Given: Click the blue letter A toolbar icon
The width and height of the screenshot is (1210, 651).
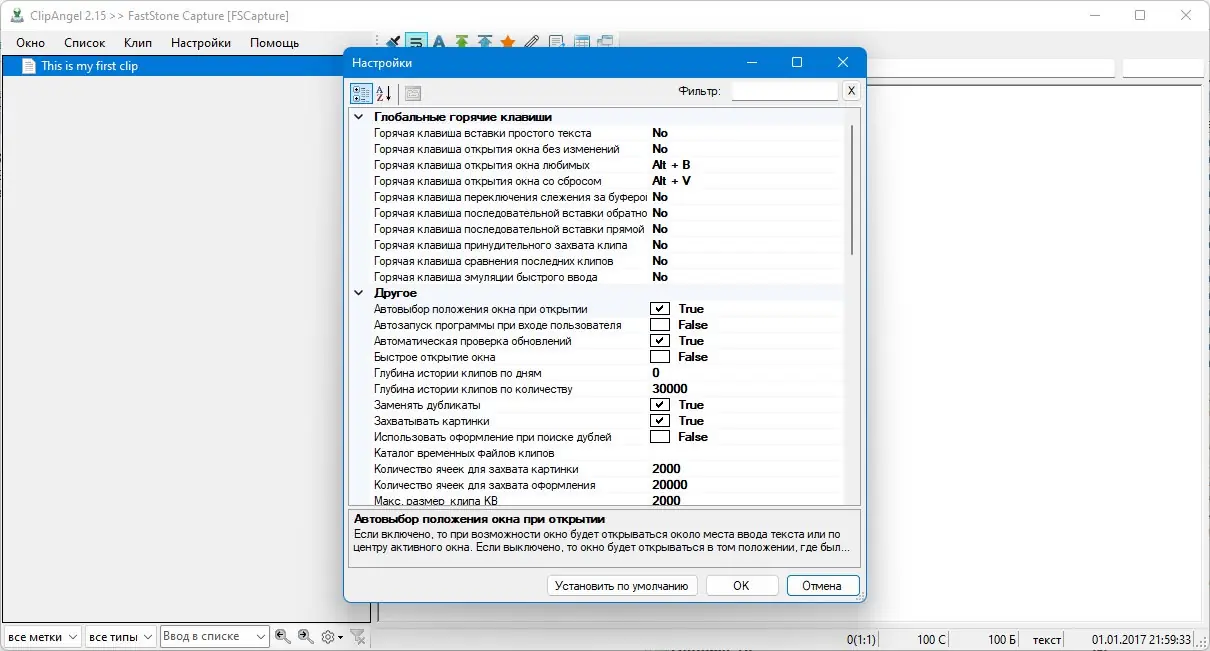Looking at the screenshot, I should pyautogui.click(x=438, y=43).
